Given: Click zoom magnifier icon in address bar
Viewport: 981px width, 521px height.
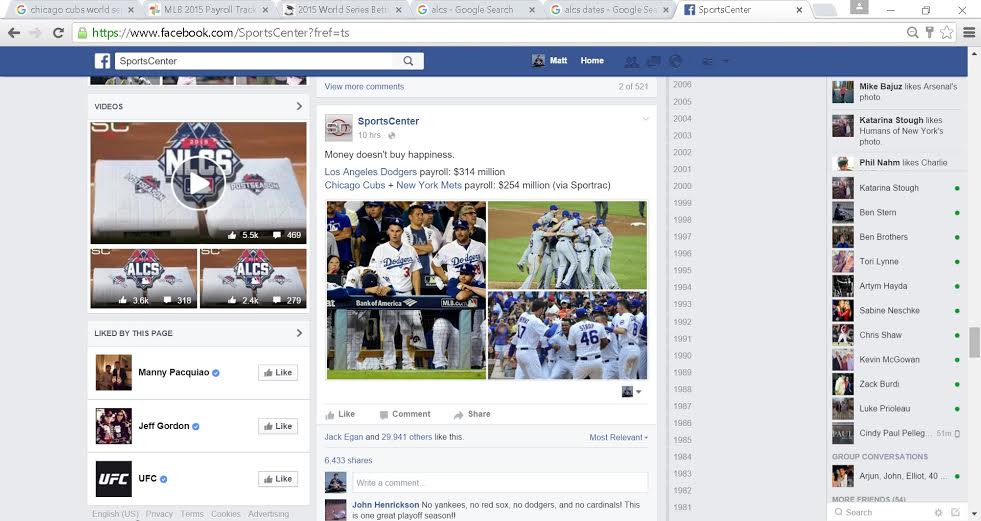Looking at the screenshot, I should pos(913,33).
